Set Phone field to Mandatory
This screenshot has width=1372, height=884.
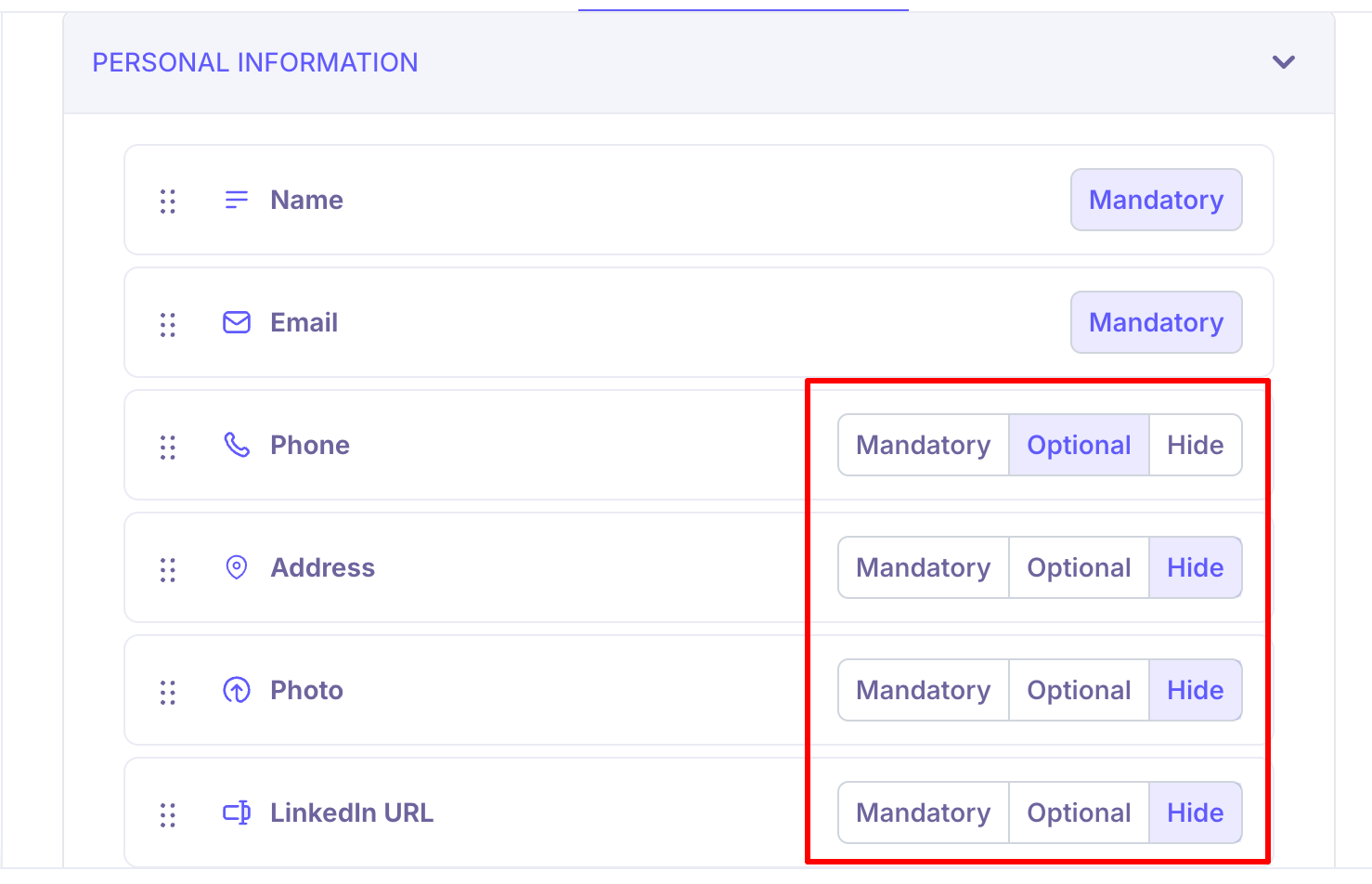(923, 445)
